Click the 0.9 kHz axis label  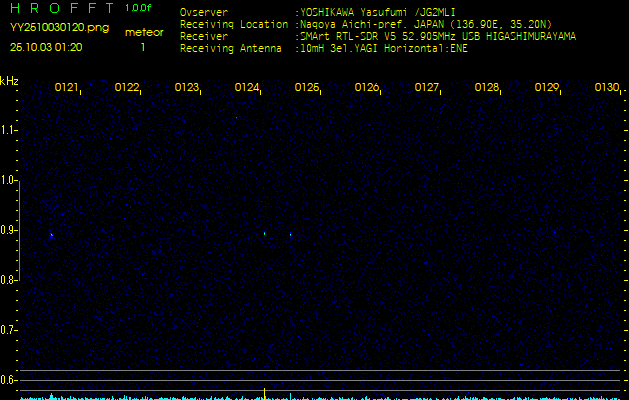[x=8, y=230]
